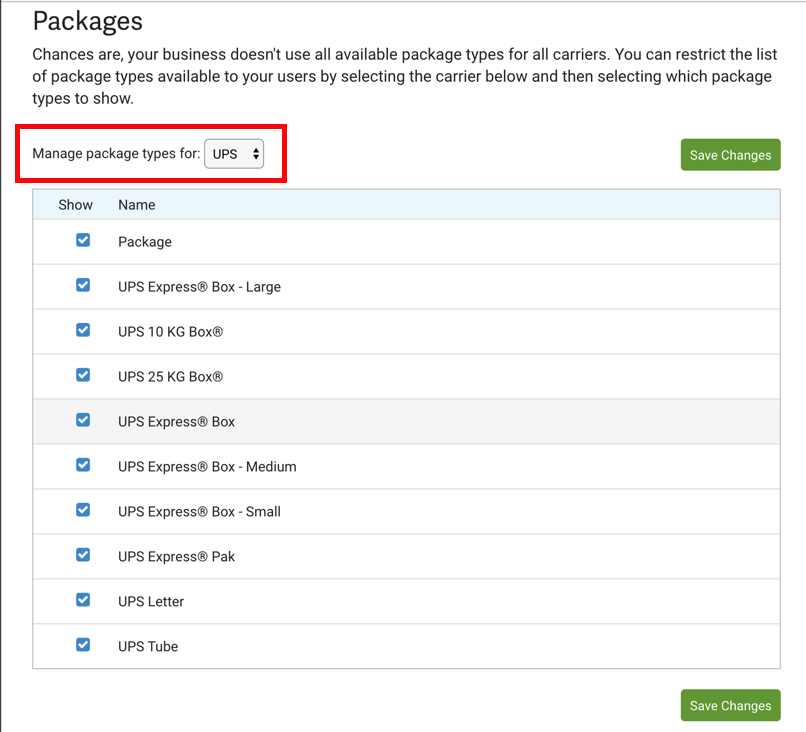Screen dimensions: 806x732
Task: Click the 'UPS Express® Pak' name
Action: point(176,557)
